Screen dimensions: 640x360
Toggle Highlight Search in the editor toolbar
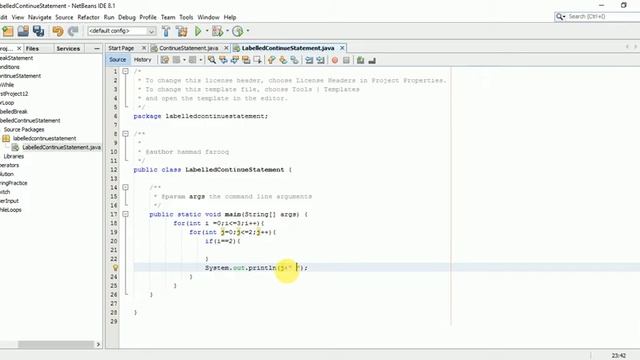[x=246, y=60]
